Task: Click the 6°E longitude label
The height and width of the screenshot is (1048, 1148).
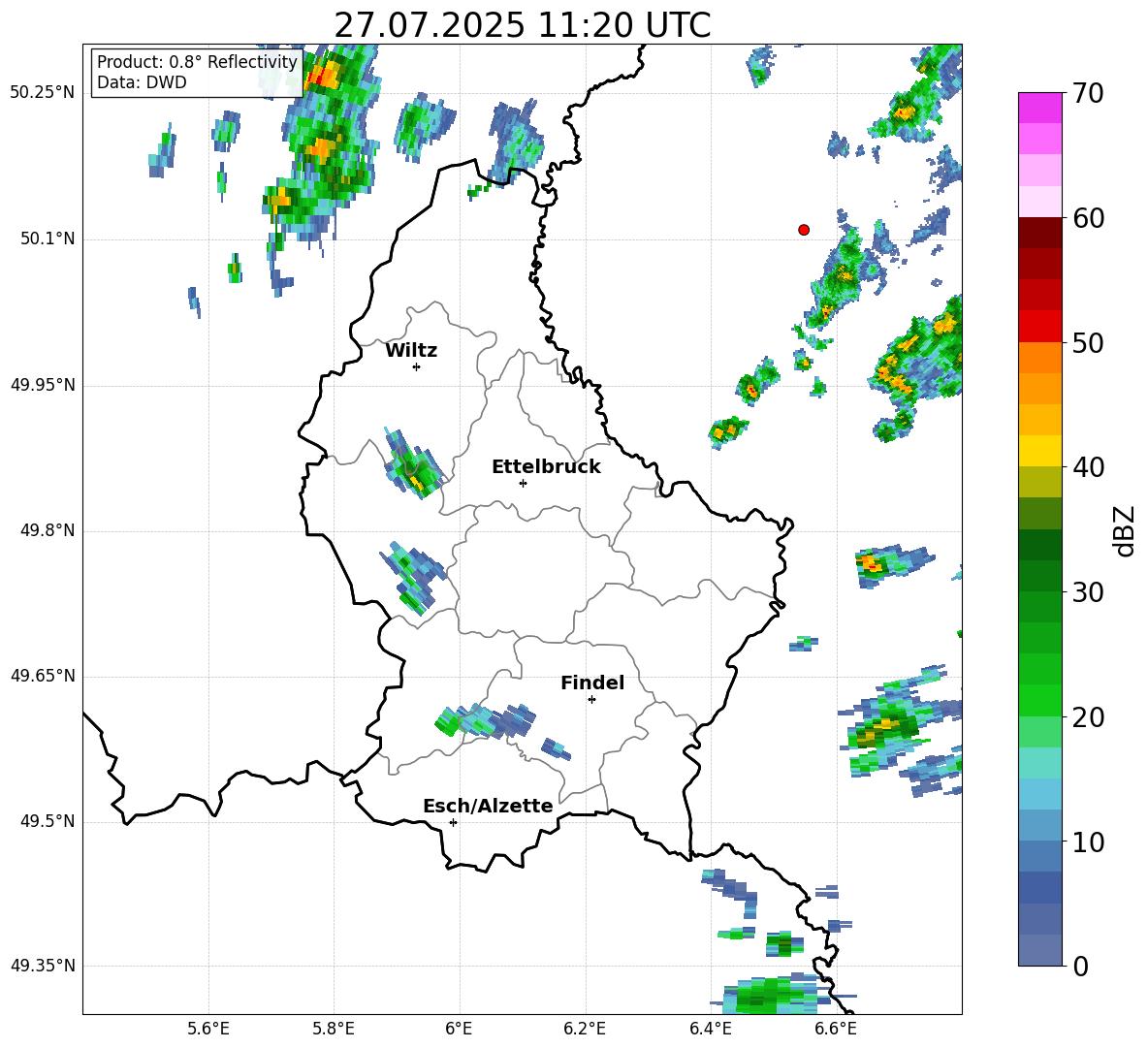Action: click(459, 1030)
